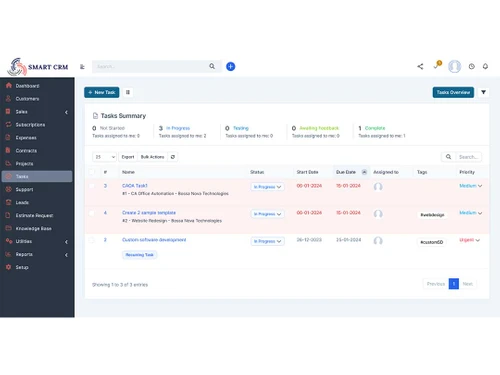Click the Projects icon in sidebar
Image resolution: width=500 pixels, height=375 pixels.
tap(9, 163)
